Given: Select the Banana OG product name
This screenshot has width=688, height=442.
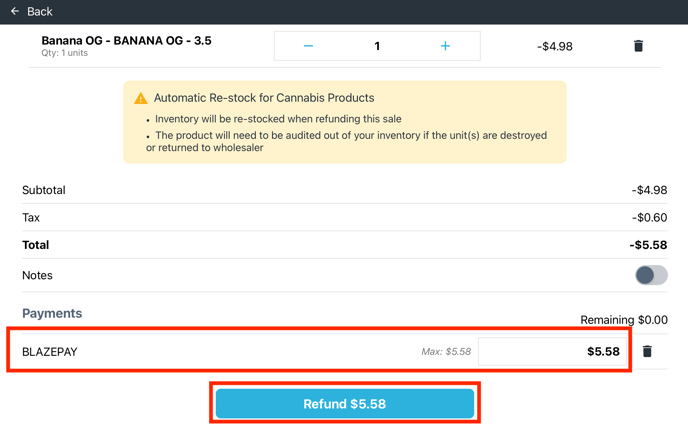Looking at the screenshot, I should (x=126, y=41).
